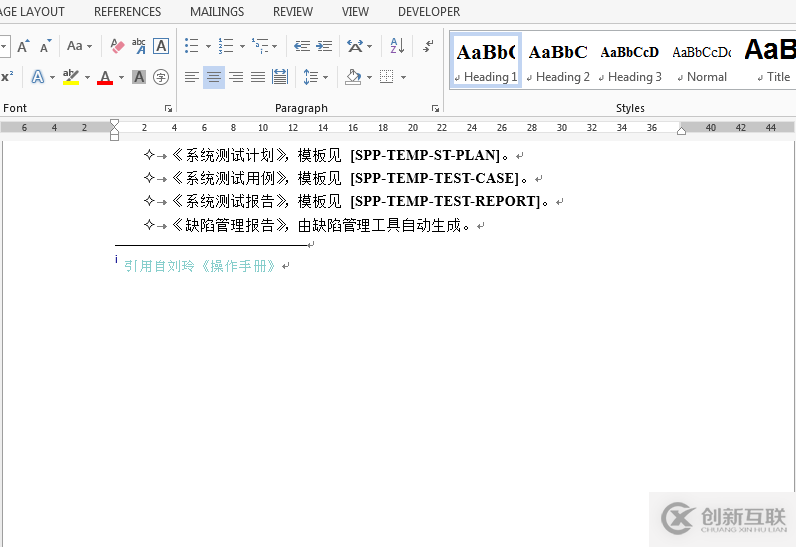Viewport: 796px width, 547px height.
Task: Toggle superscript formatting
Action: click(x=7, y=77)
